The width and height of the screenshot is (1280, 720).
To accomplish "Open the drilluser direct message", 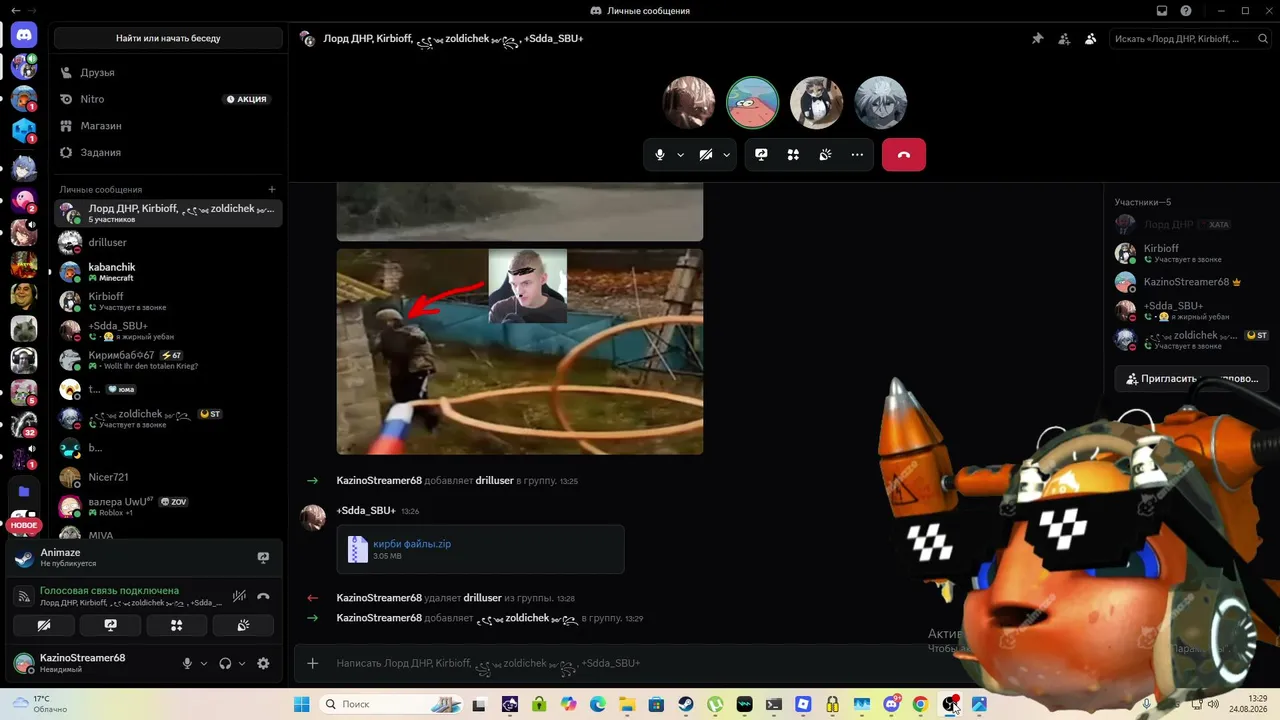I will [x=168, y=242].
